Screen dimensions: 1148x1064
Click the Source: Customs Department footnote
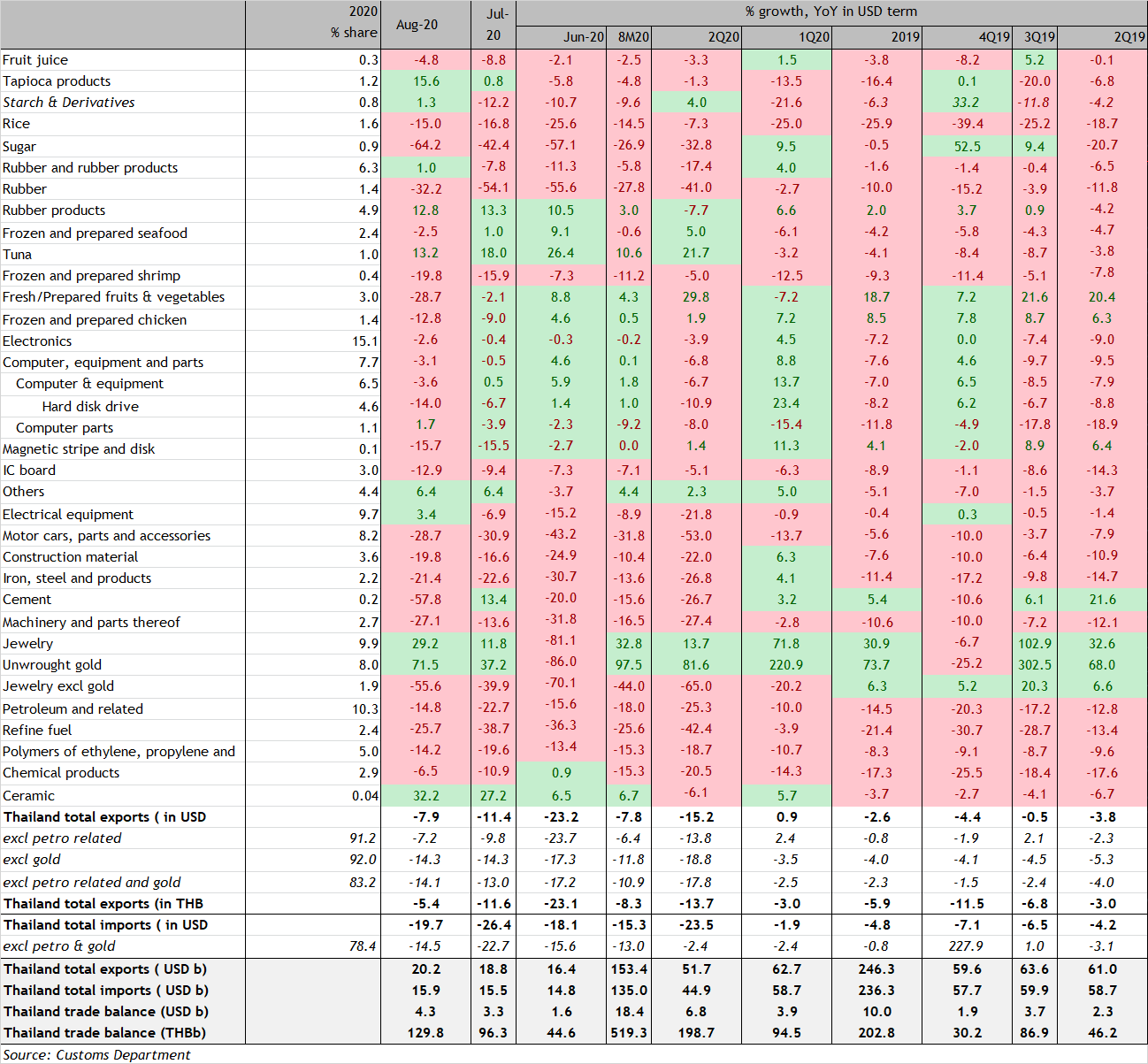coord(96,1055)
